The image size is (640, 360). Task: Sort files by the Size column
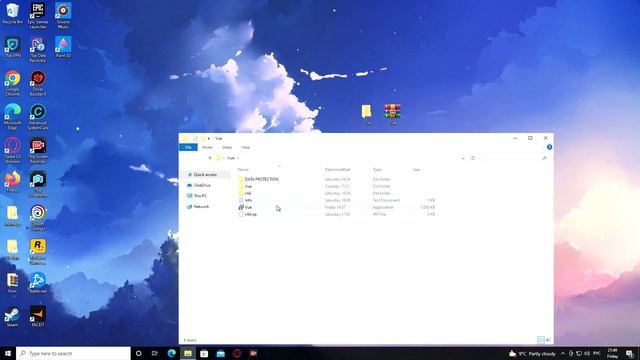pos(416,169)
